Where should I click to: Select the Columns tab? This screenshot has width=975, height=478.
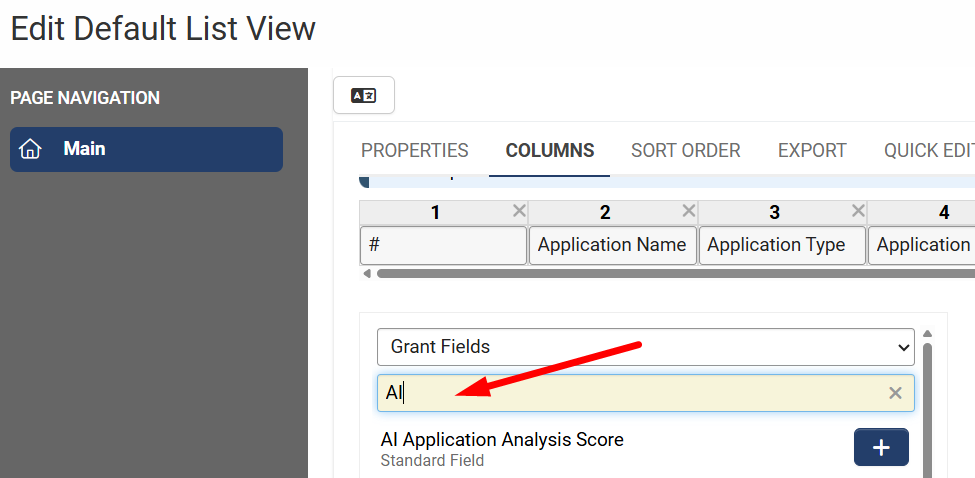[550, 150]
